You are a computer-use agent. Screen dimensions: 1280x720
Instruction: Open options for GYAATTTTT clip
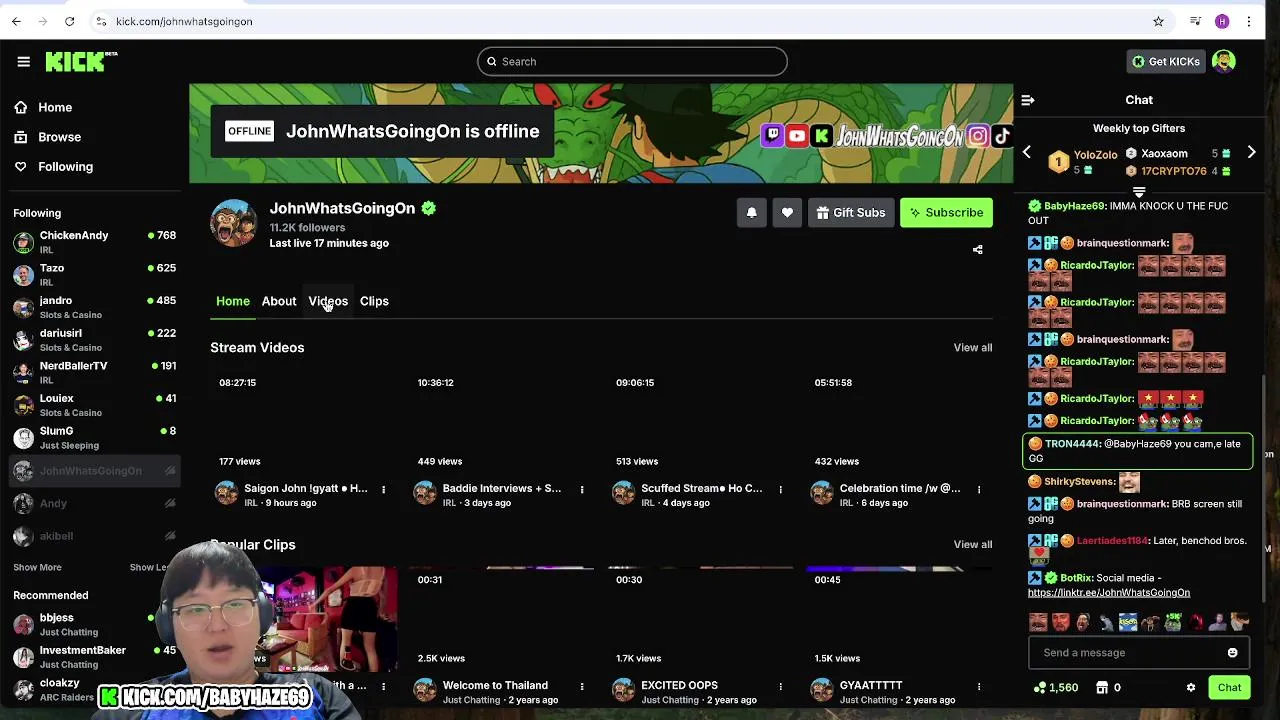coord(978,687)
